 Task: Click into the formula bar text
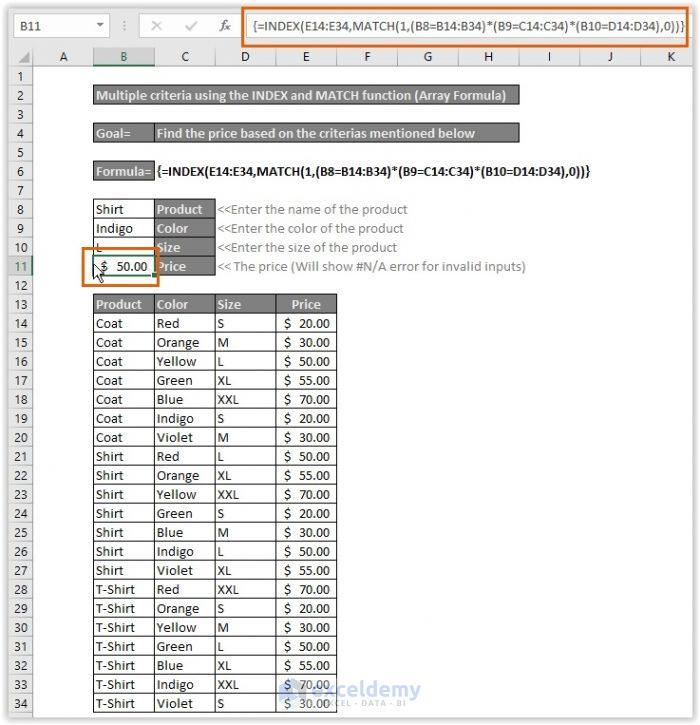pos(466,26)
